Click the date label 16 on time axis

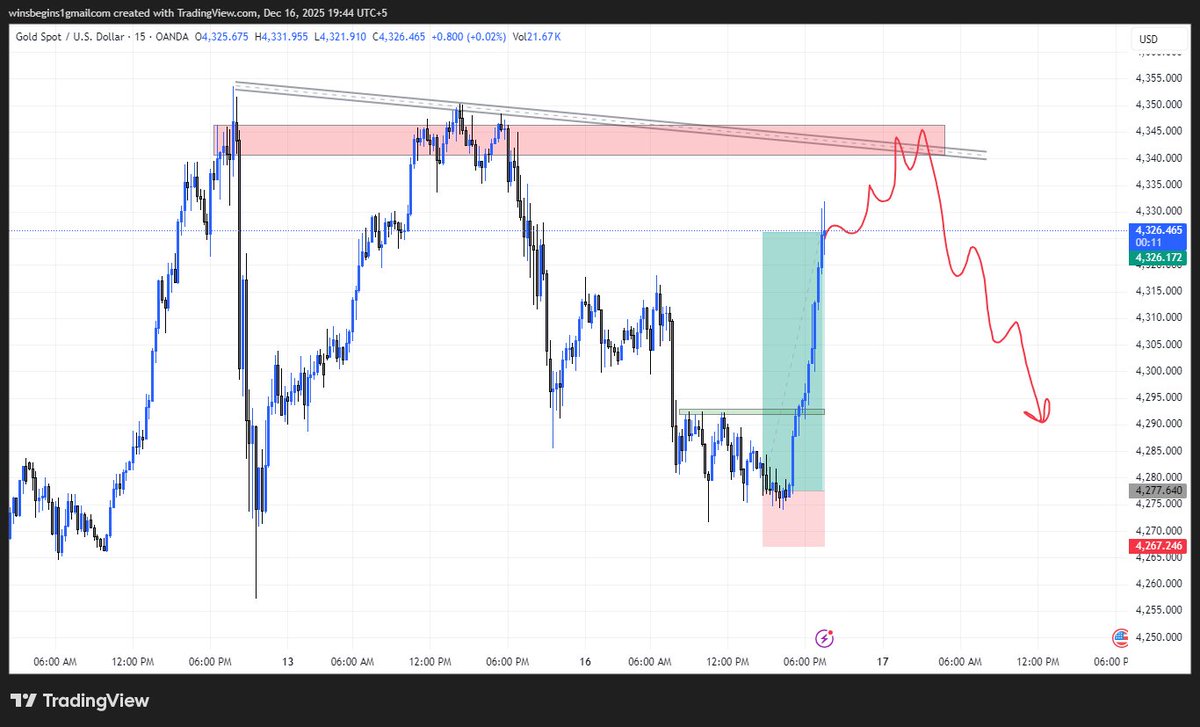(586, 662)
